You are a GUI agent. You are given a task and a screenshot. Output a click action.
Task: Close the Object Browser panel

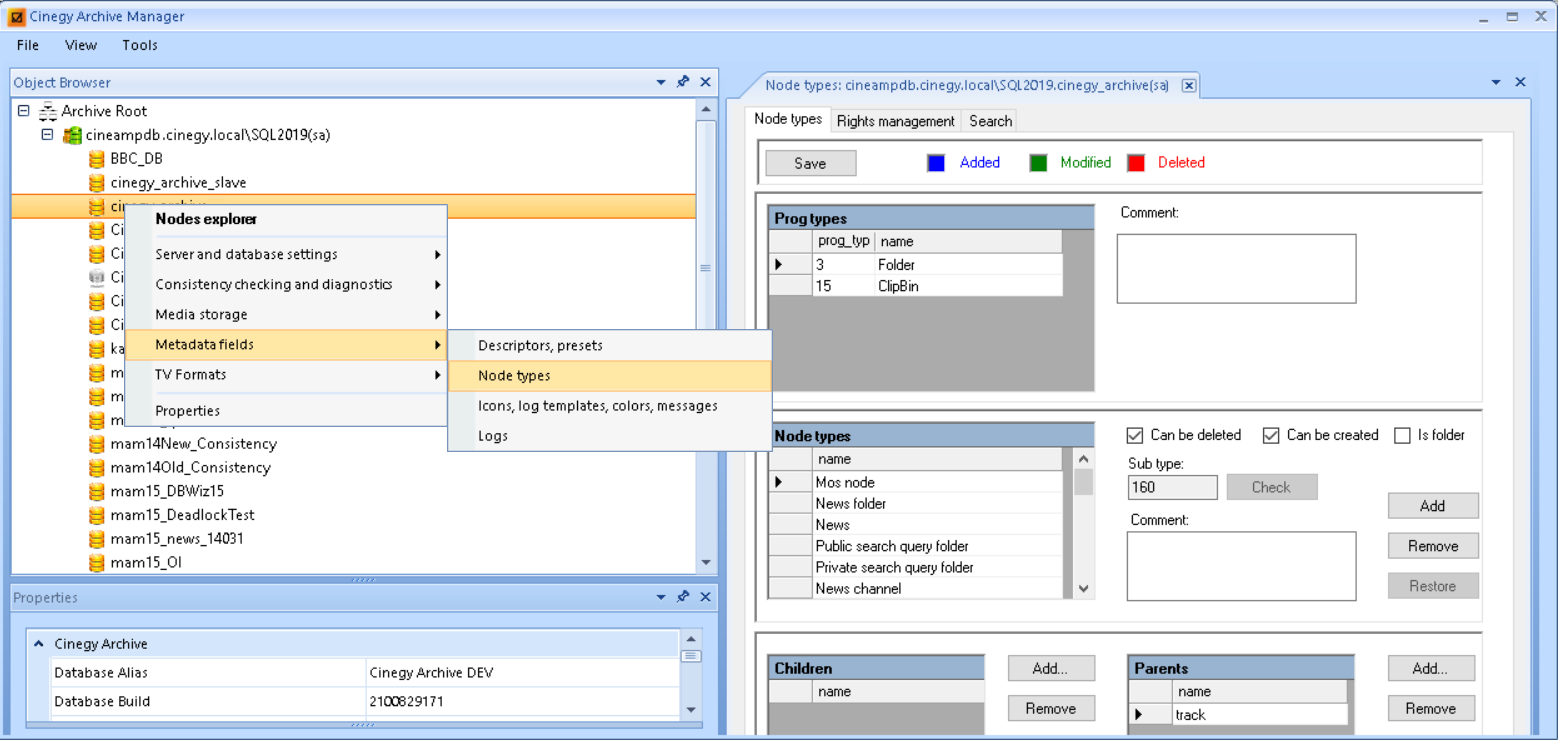click(x=705, y=82)
